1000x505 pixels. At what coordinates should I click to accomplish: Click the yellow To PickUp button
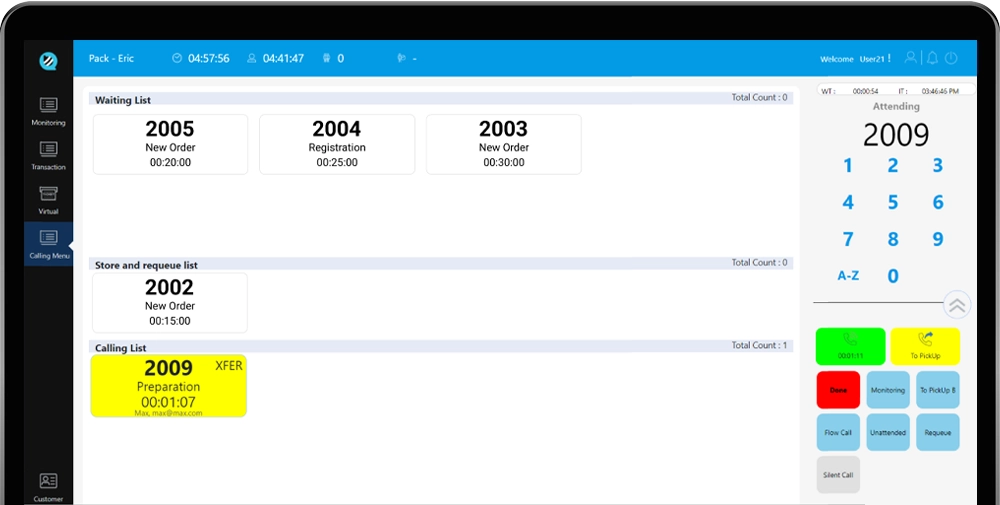click(x=925, y=346)
